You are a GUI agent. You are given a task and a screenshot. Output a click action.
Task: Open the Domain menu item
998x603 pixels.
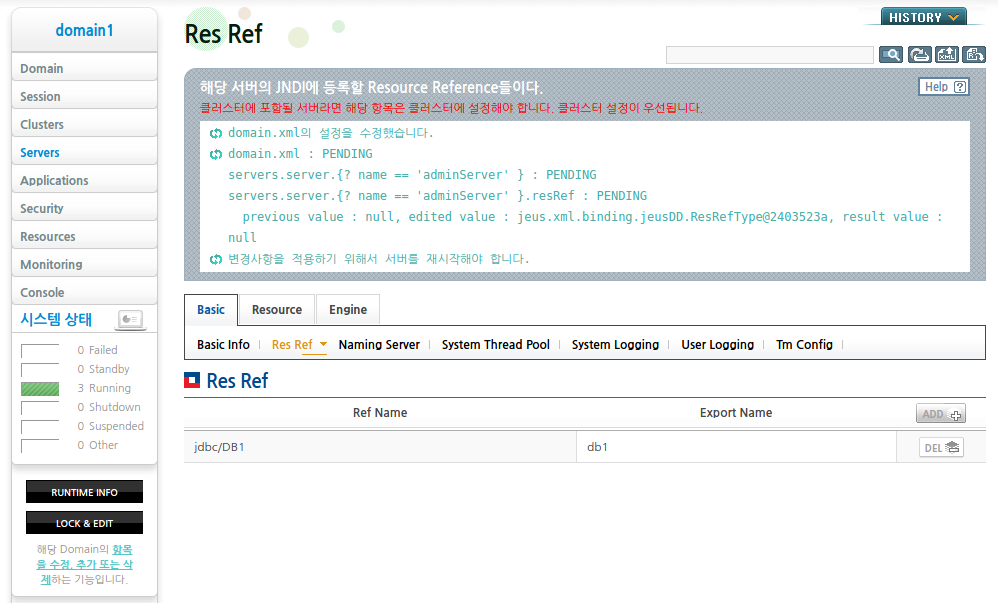pyautogui.click(x=85, y=67)
